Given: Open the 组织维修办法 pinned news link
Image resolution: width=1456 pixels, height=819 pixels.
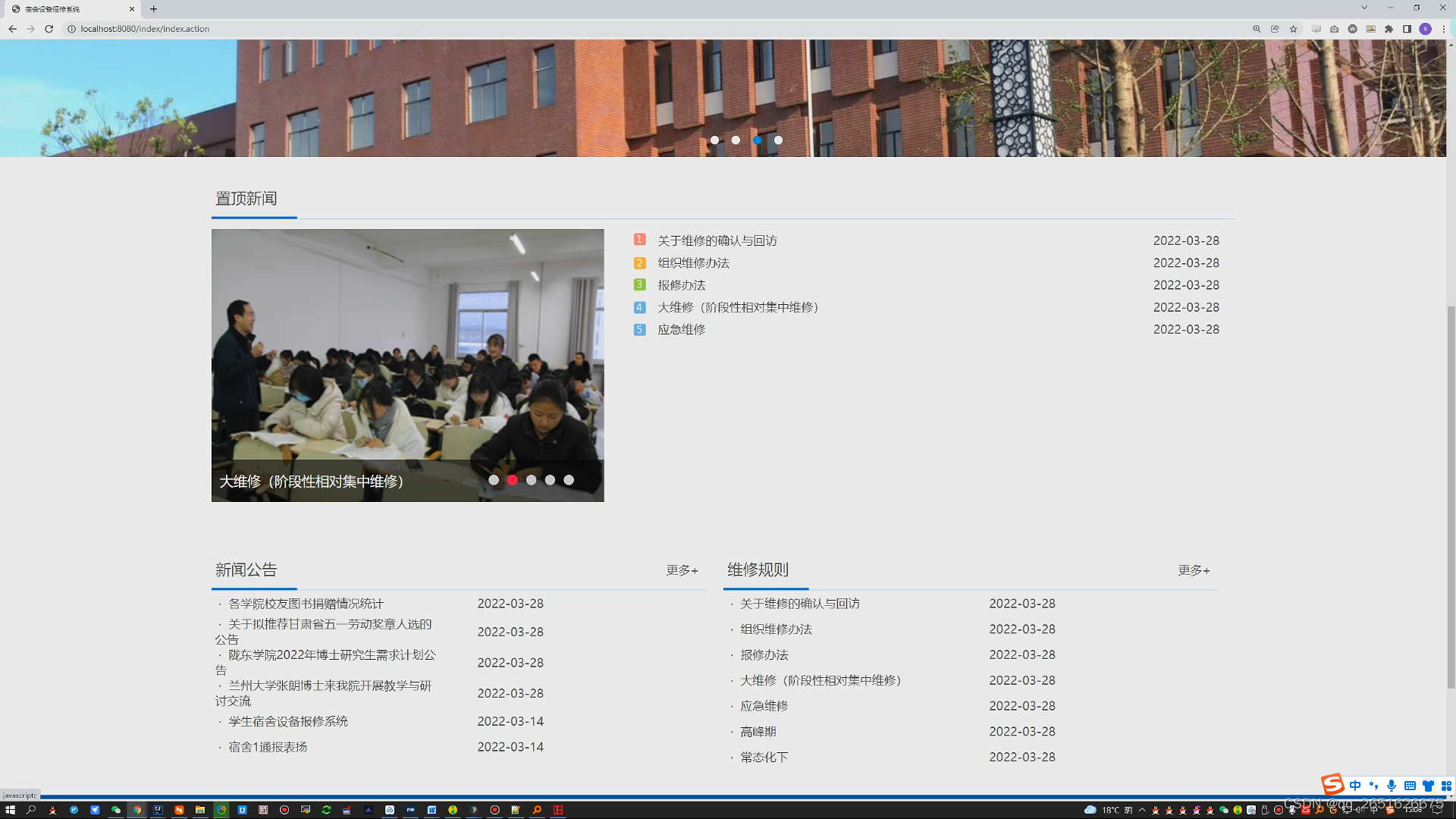Looking at the screenshot, I should [693, 263].
